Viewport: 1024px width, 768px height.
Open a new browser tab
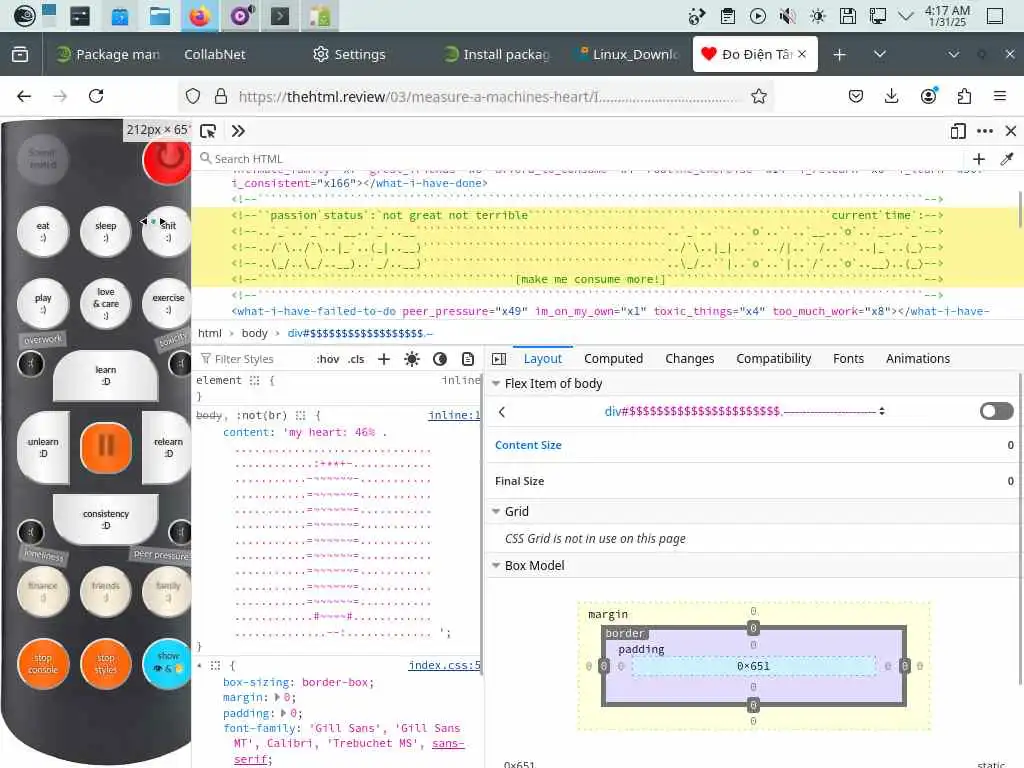click(840, 54)
